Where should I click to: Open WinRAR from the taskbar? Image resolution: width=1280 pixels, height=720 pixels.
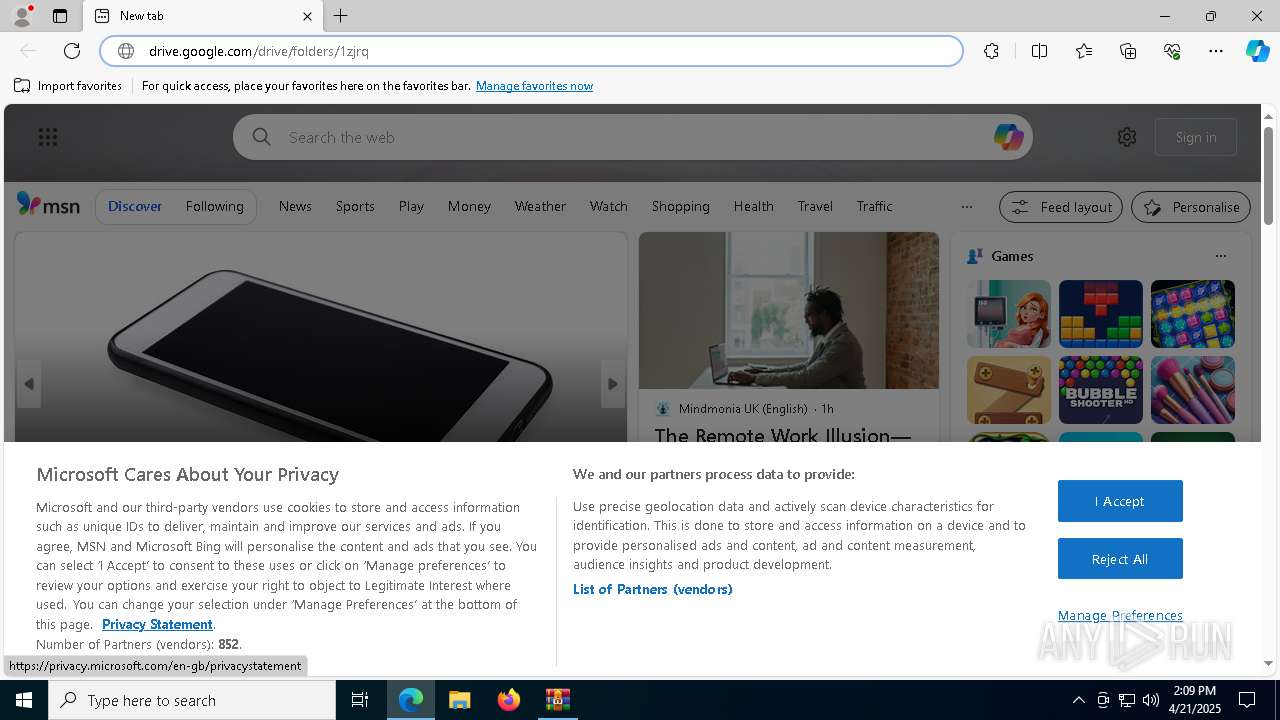pos(557,700)
